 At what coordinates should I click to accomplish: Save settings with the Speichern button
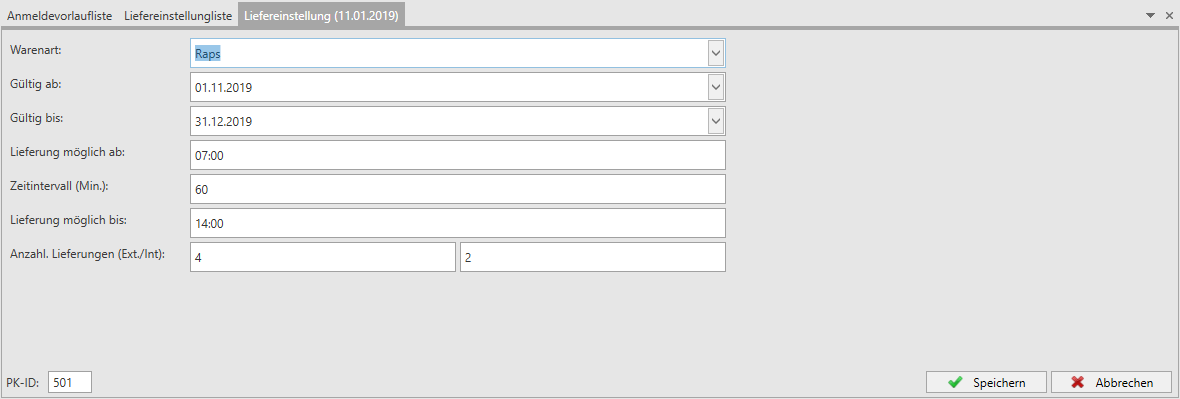click(986, 382)
